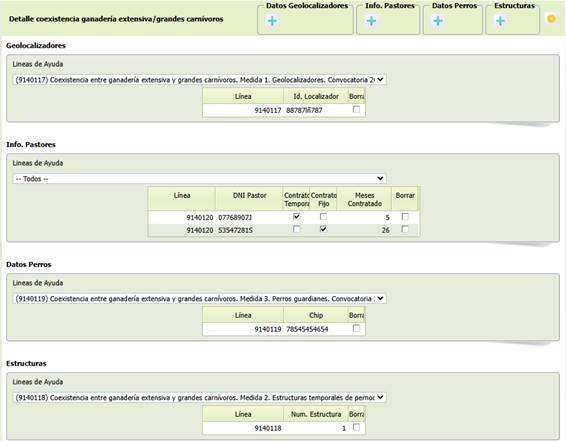Click the Num. Estructura column header
The width and height of the screenshot is (566, 441).
[316, 414]
